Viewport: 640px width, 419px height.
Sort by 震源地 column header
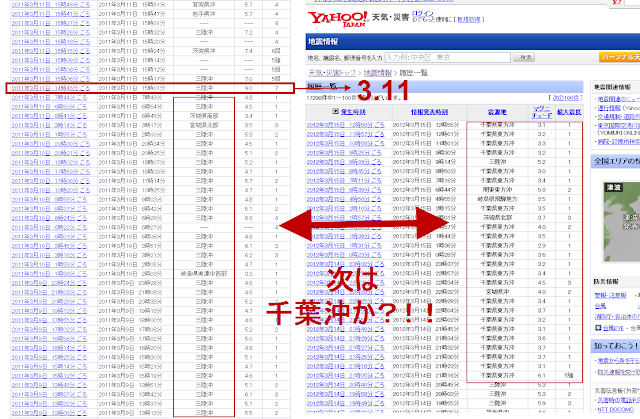coord(497,112)
